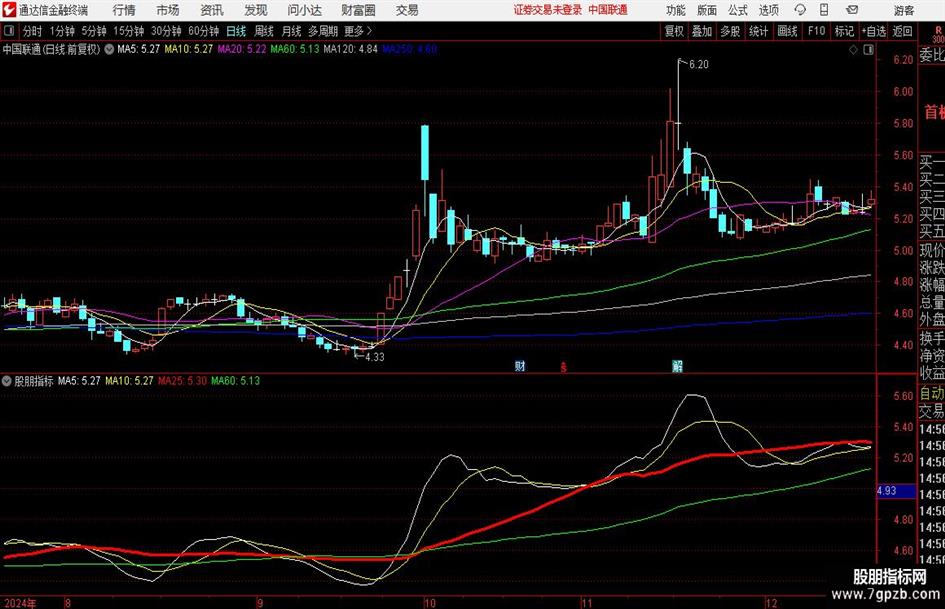
Task: Switch to the 30分钟 period tab
Action: point(166,31)
